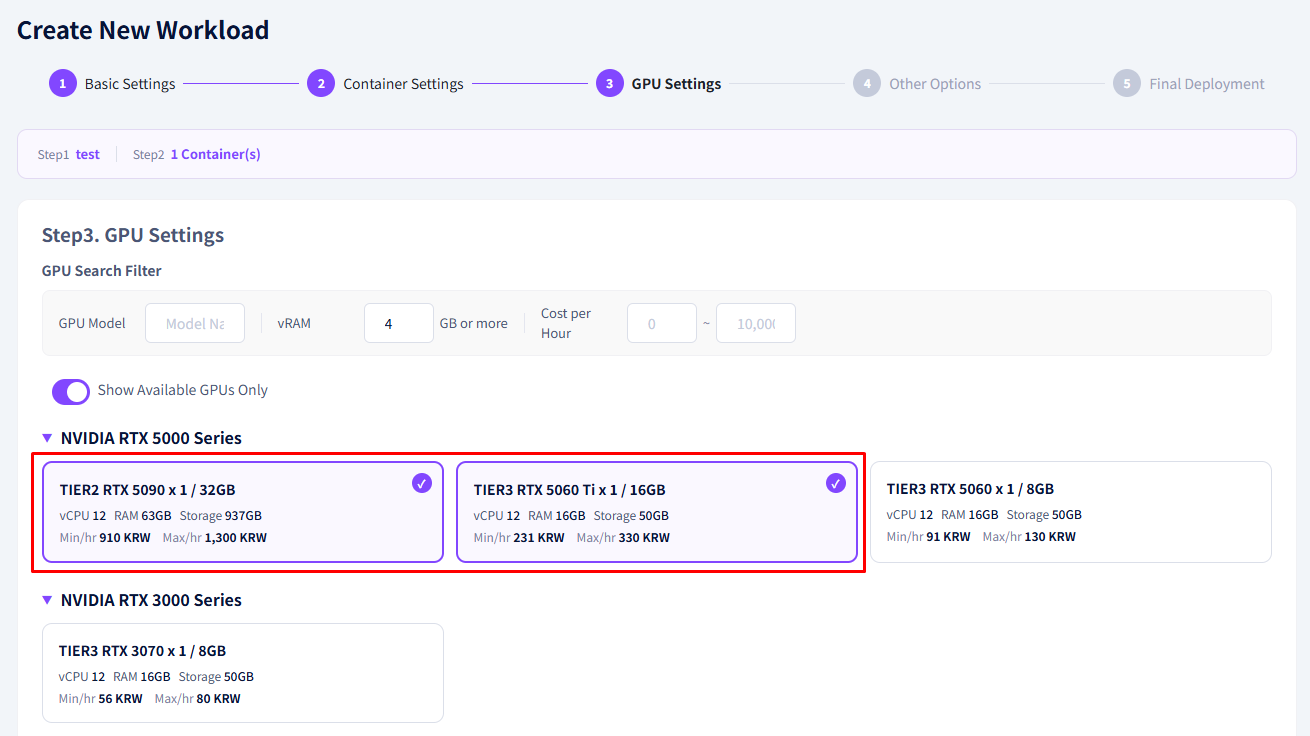Open the Other Options step
Screen dimensions: 1310x736
click(935, 84)
